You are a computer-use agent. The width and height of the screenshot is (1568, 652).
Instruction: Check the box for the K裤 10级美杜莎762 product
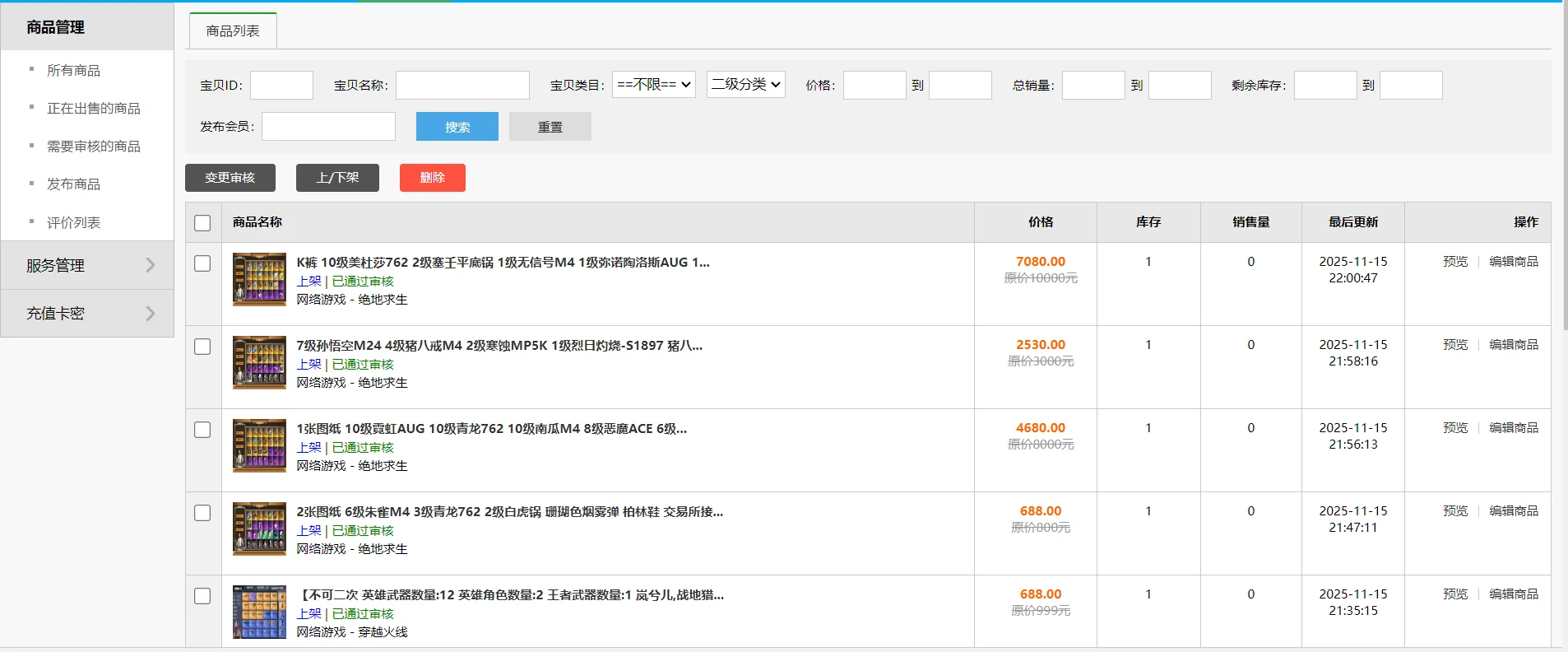point(202,263)
